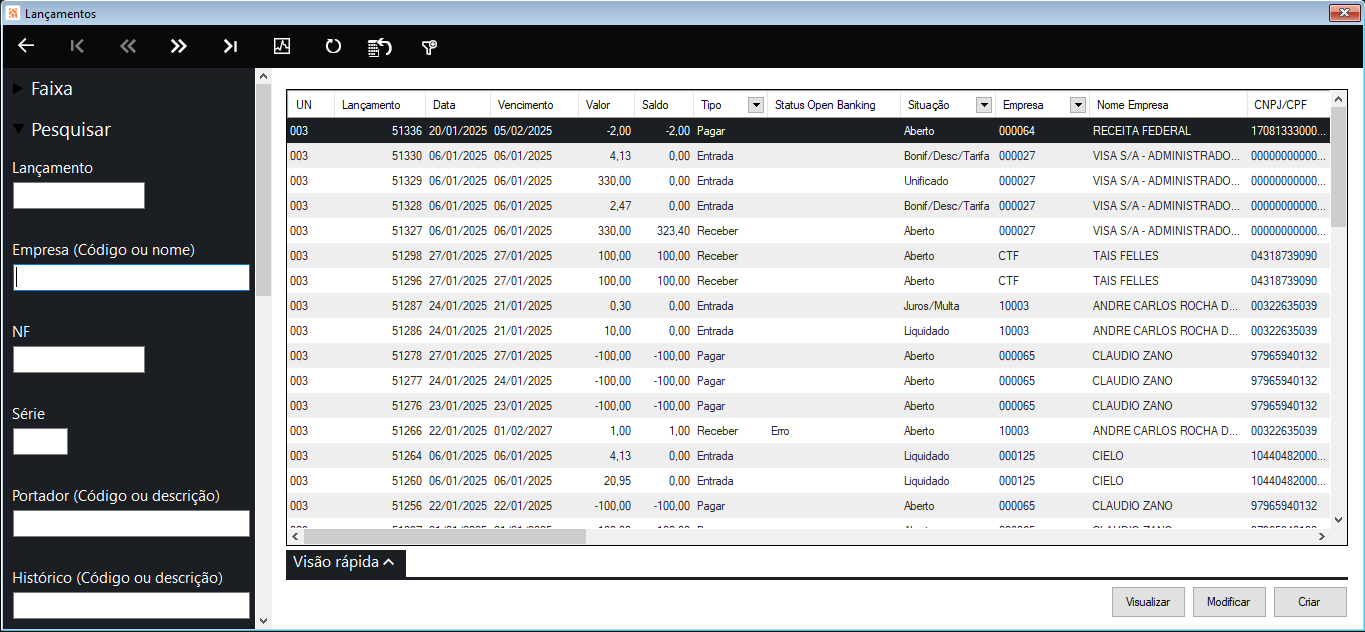Open the chart view icon
This screenshot has width=1365, height=632.
pyautogui.click(x=282, y=46)
